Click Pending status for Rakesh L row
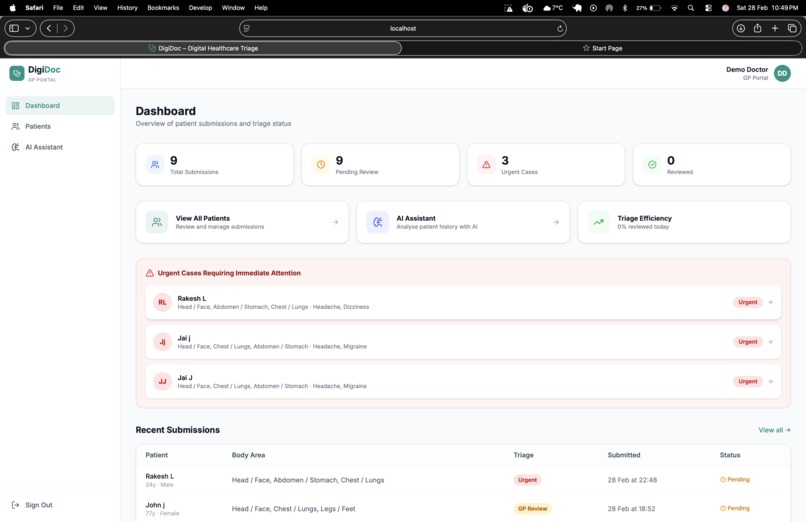 tap(735, 479)
